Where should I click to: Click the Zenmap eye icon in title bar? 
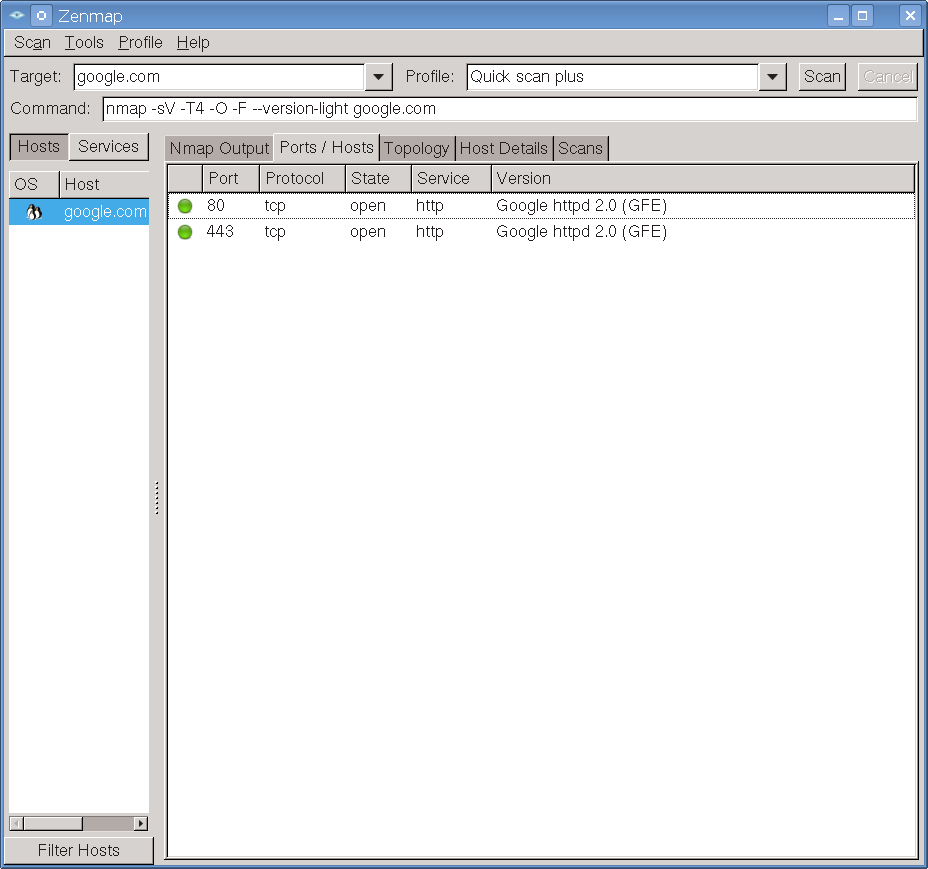(x=17, y=15)
